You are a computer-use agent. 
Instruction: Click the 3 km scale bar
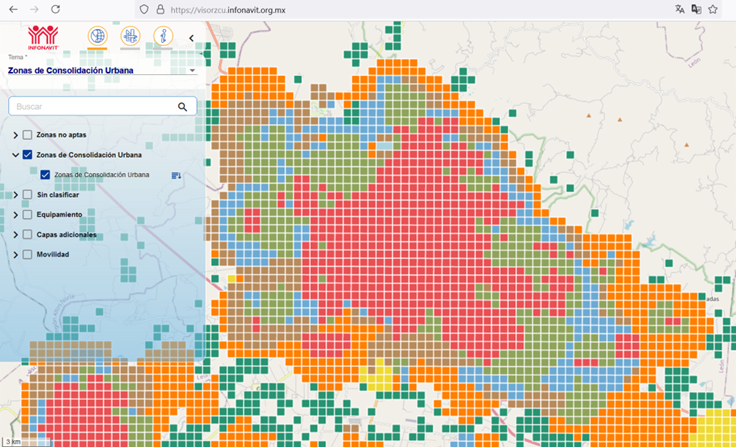pyautogui.click(x=26, y=441)
